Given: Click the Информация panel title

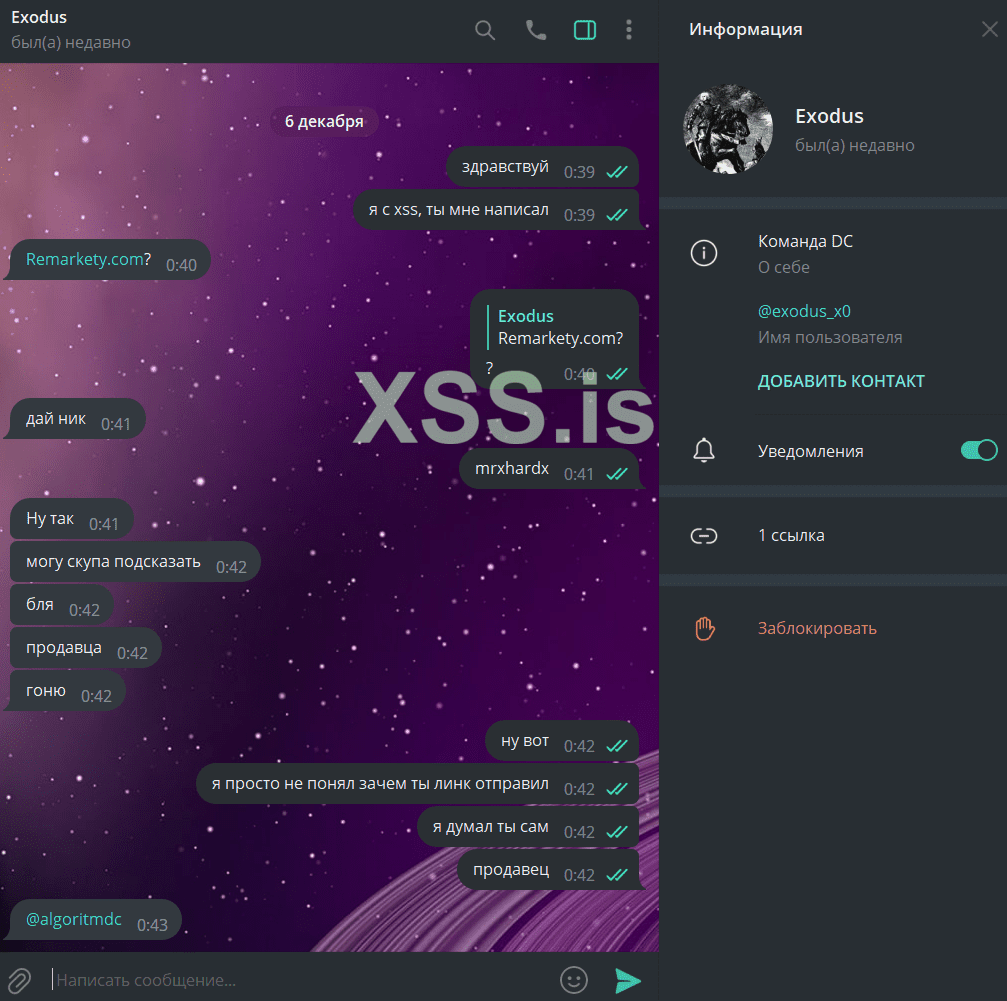Looking at the screenshot, I should [x=746, y=30].
